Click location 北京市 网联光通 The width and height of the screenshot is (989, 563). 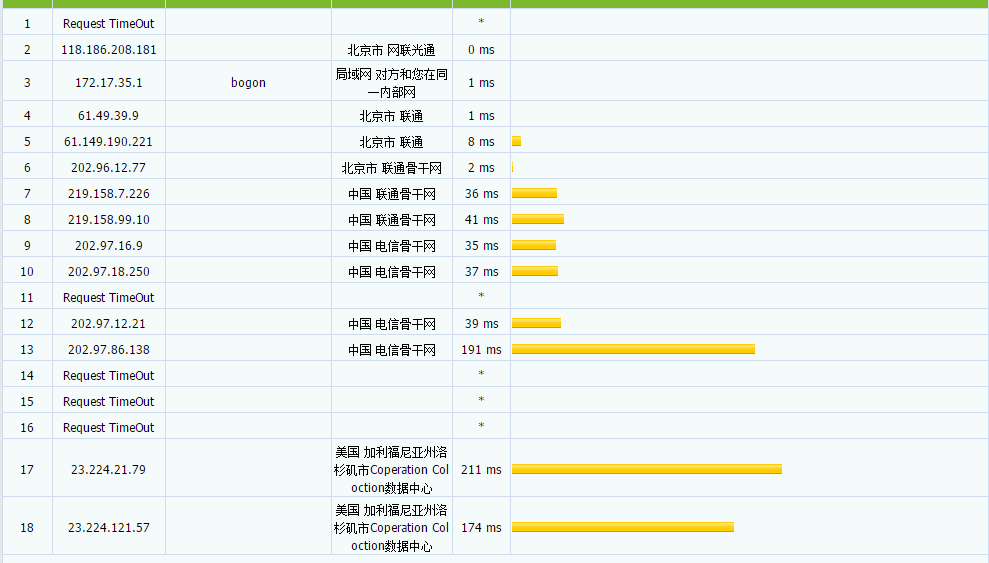pyautogui.click(x=391, y=50)
